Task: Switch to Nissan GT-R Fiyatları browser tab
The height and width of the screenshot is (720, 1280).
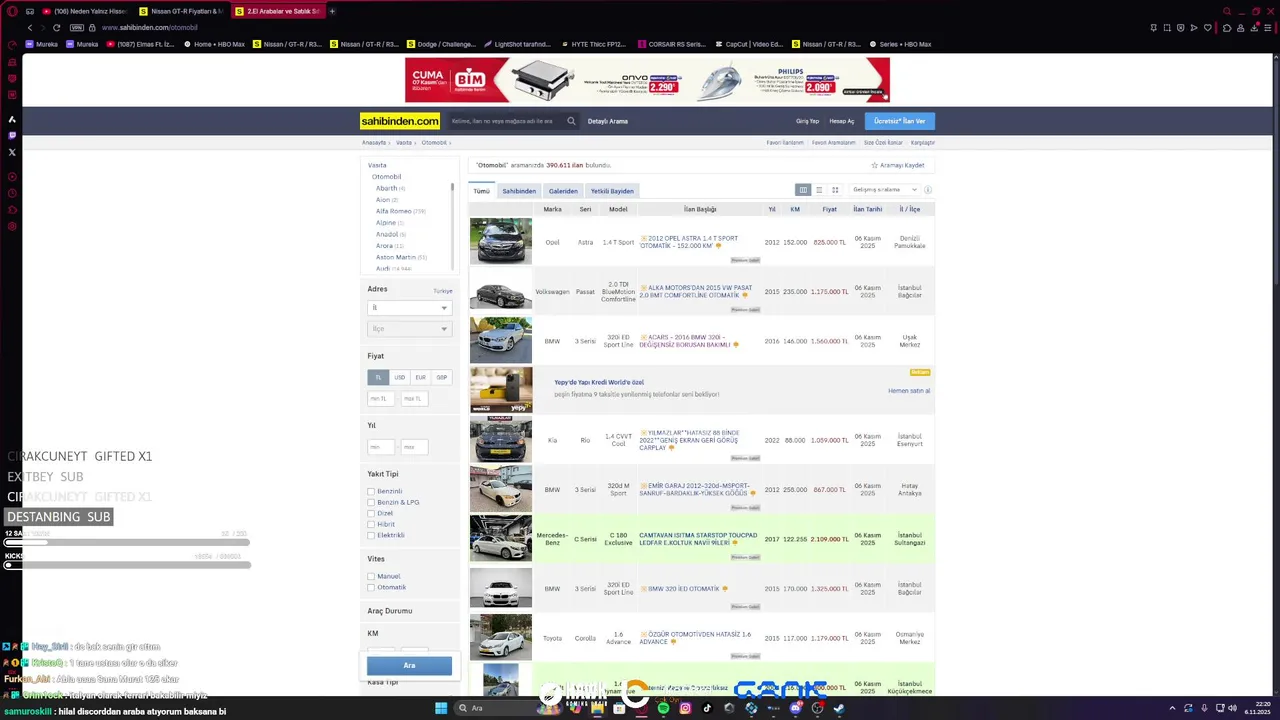Action: point(181,11)
